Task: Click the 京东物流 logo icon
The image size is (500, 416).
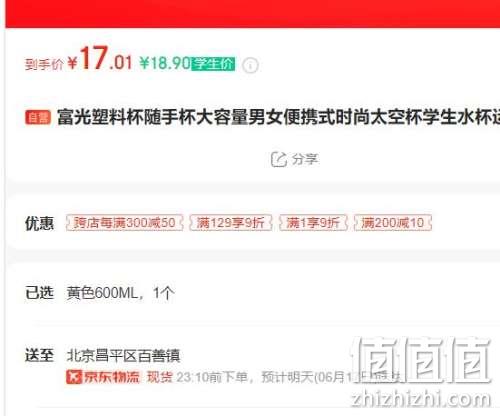Action: pos(74,377)
